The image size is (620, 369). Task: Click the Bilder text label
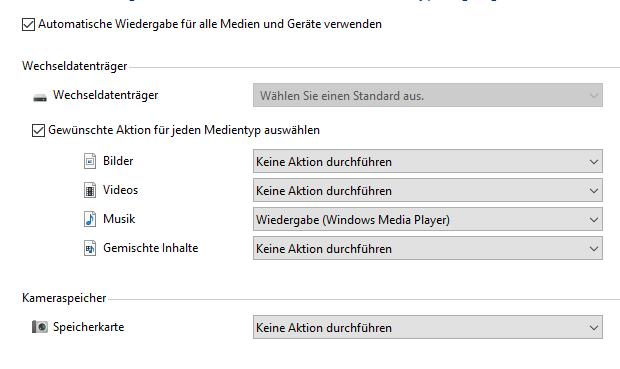coord(118,161)
